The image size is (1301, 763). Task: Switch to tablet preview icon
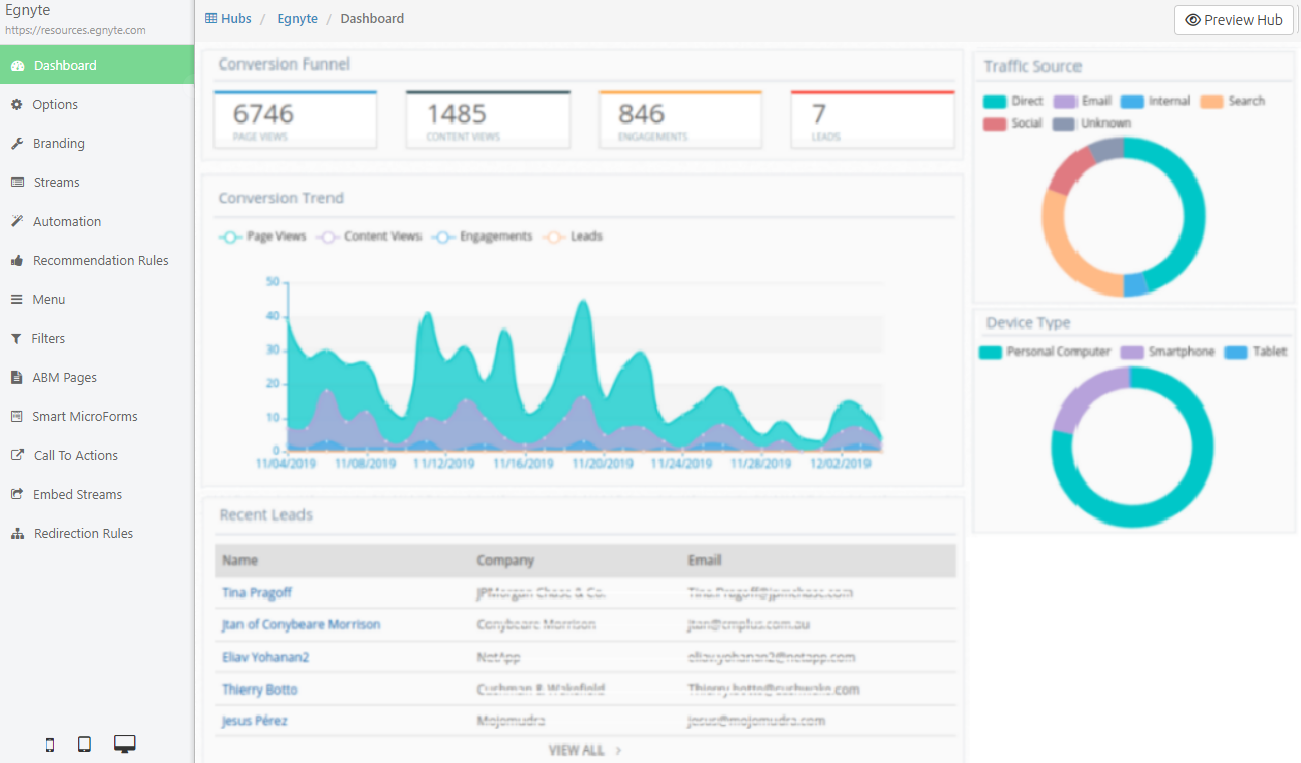(x=85, y=744)
